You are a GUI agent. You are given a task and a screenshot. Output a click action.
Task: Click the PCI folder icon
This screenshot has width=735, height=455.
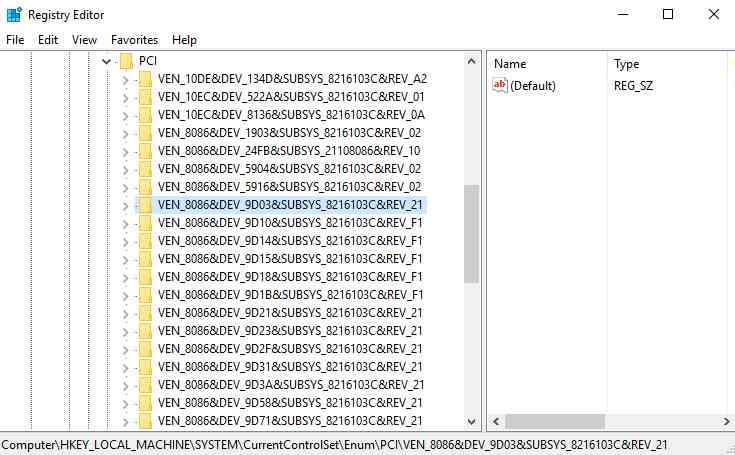point(126,61)
